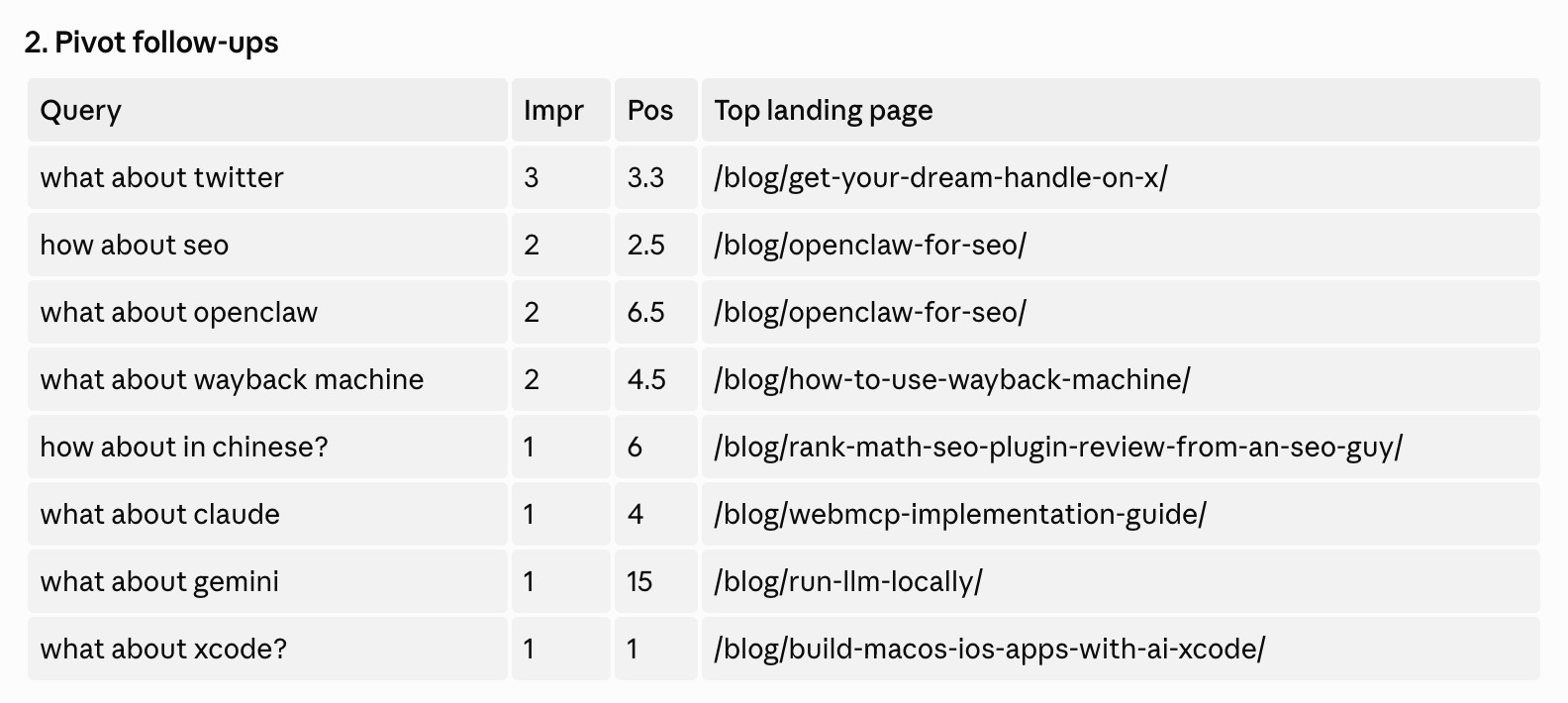Image resolution: width=1568 pixels, height=703 pixels.
Task: Open the get-your-dream-handle-on-x landing page
Action: tap(940, 177)
